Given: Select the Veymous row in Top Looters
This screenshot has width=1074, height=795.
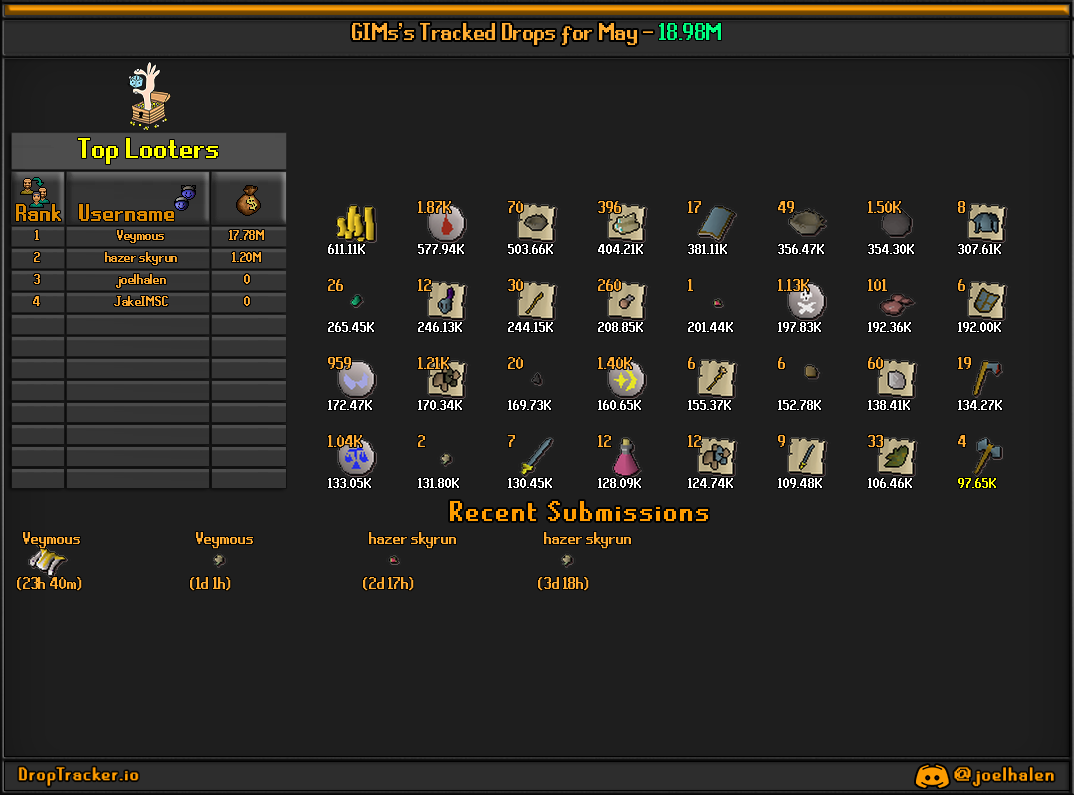Looking at the screenshot, I should [x=149, y=236].
